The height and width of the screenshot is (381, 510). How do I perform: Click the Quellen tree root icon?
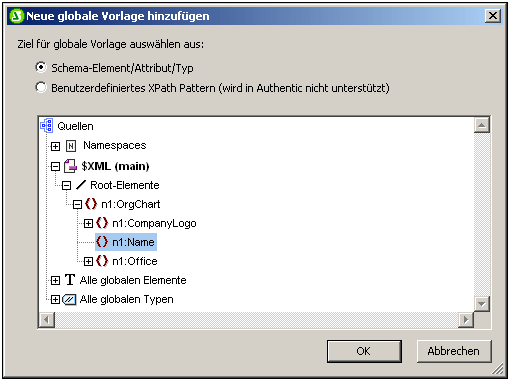[47, 126]
